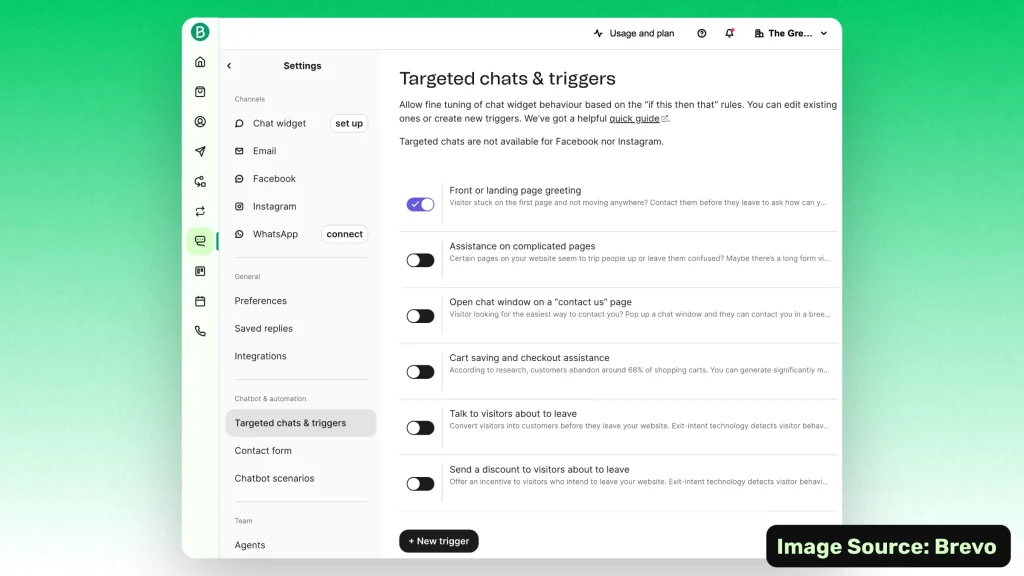1024x576 pixels.
Task: Open Usage and plan link
Action: tap(641, 33)
